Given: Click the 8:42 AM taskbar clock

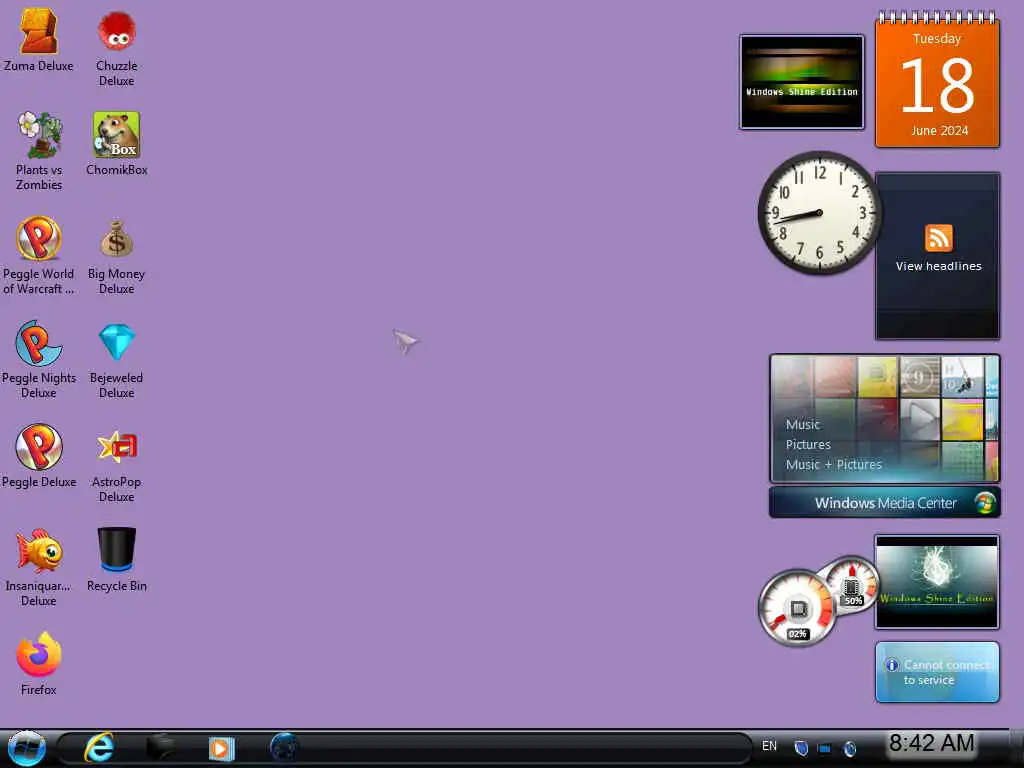Looking at the screenshot, I should coord(932,743).
